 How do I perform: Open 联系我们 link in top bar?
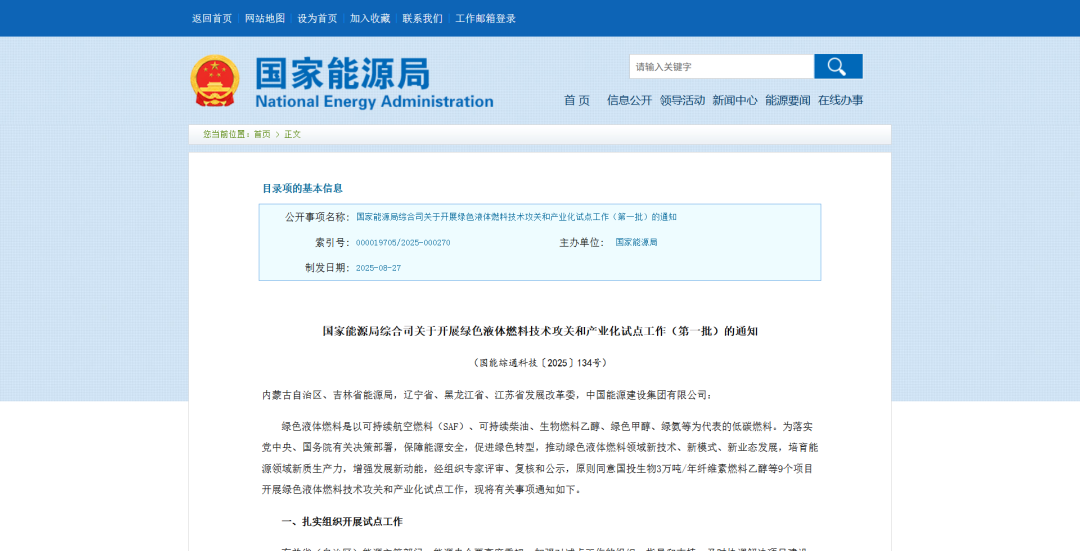422,19
